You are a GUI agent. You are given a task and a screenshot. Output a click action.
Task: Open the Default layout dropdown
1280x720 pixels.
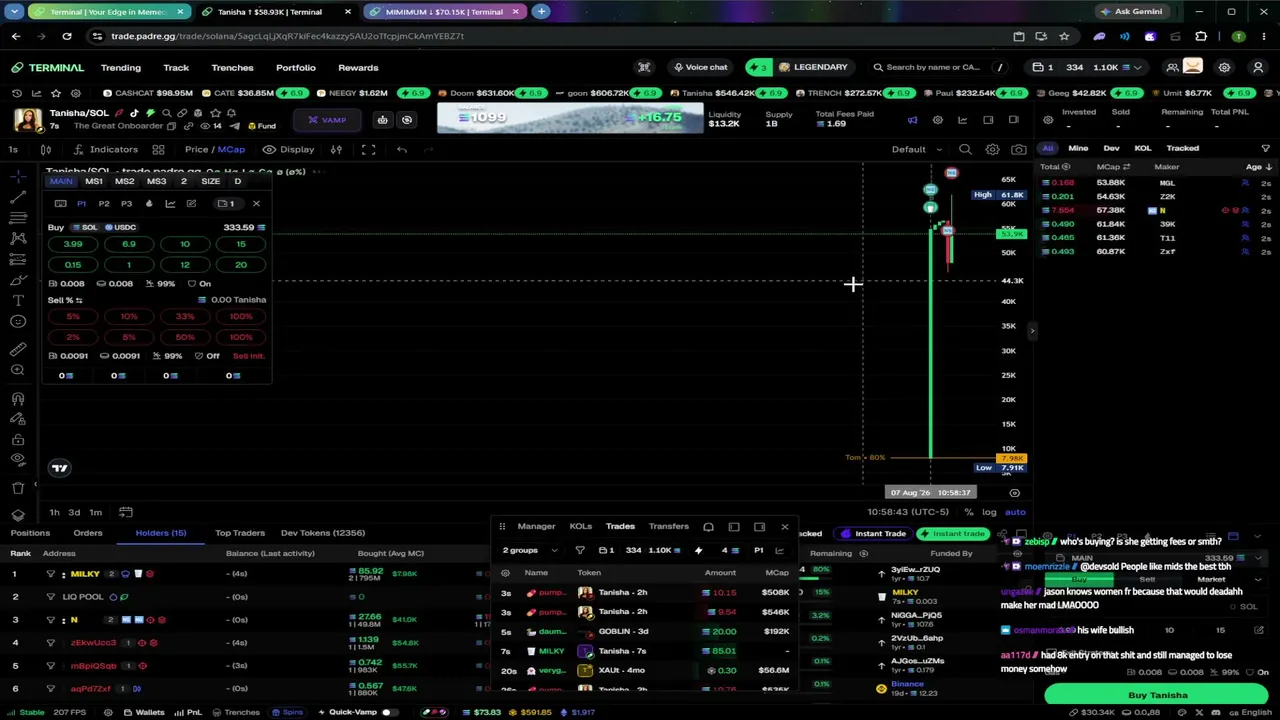point(916,149)
